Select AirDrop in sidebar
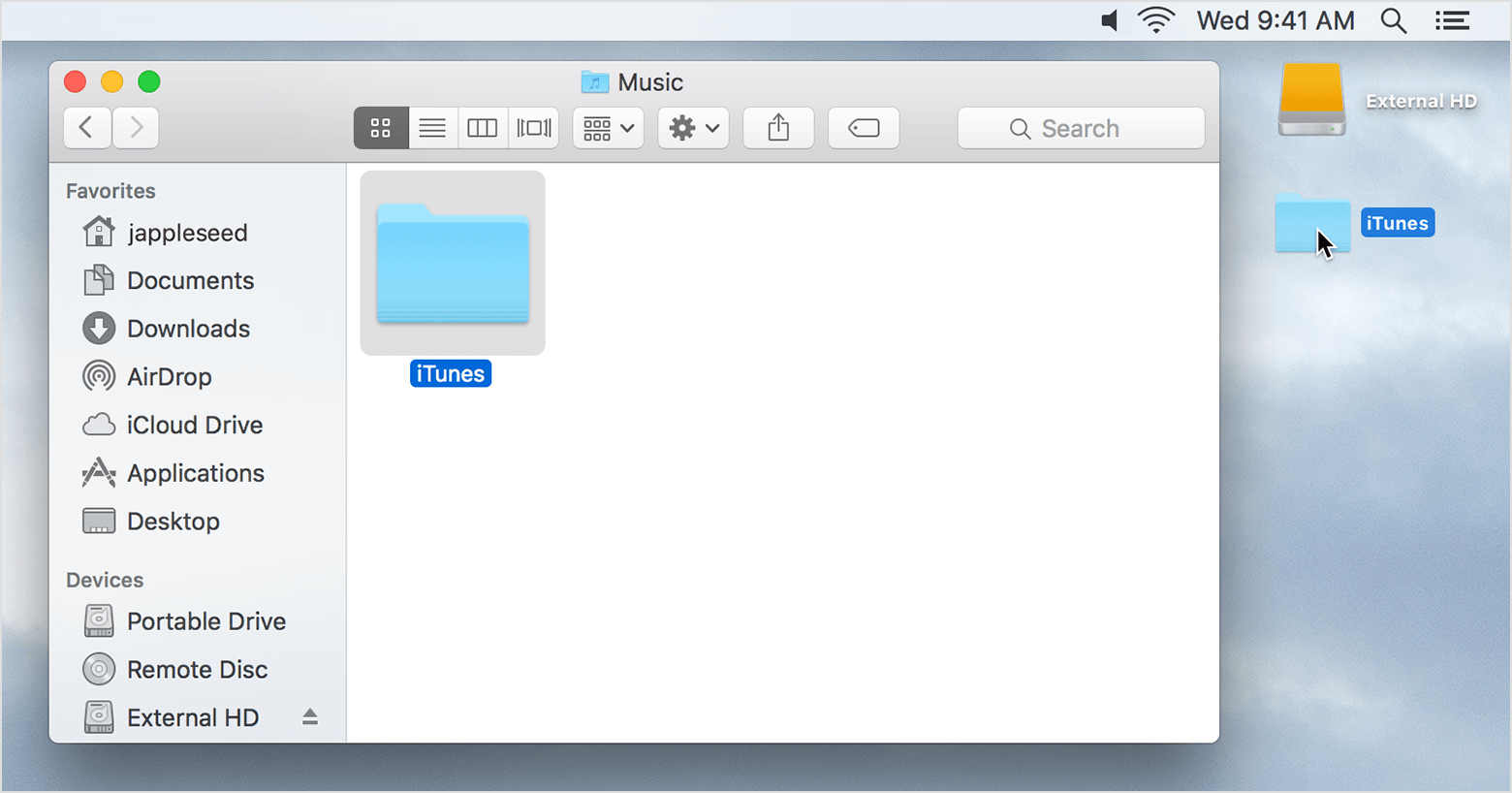This screenshot has width=1512, height=793. pyautogui.click(x=147, y=377)
